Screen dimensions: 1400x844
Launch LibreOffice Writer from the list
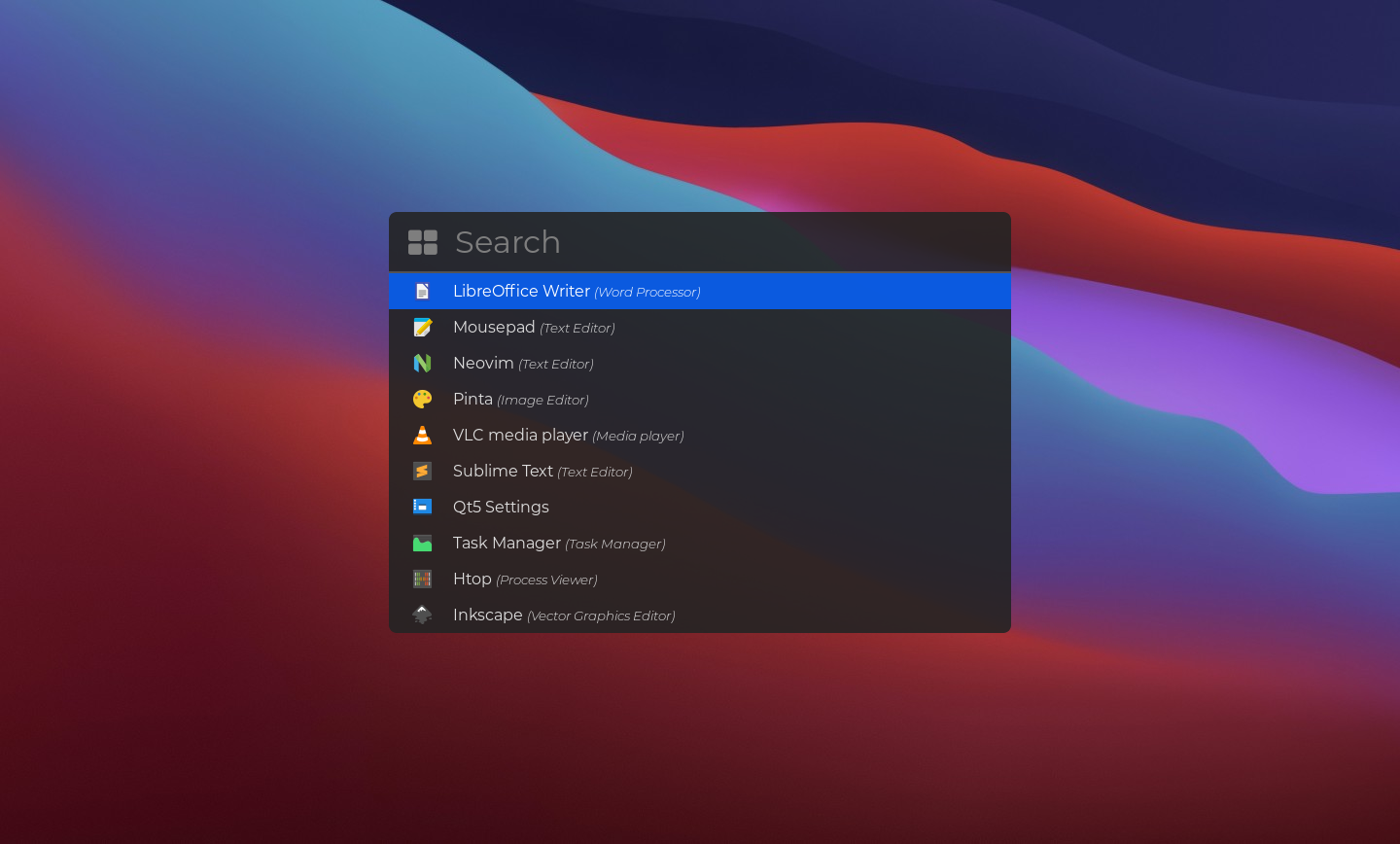[700, 291]
